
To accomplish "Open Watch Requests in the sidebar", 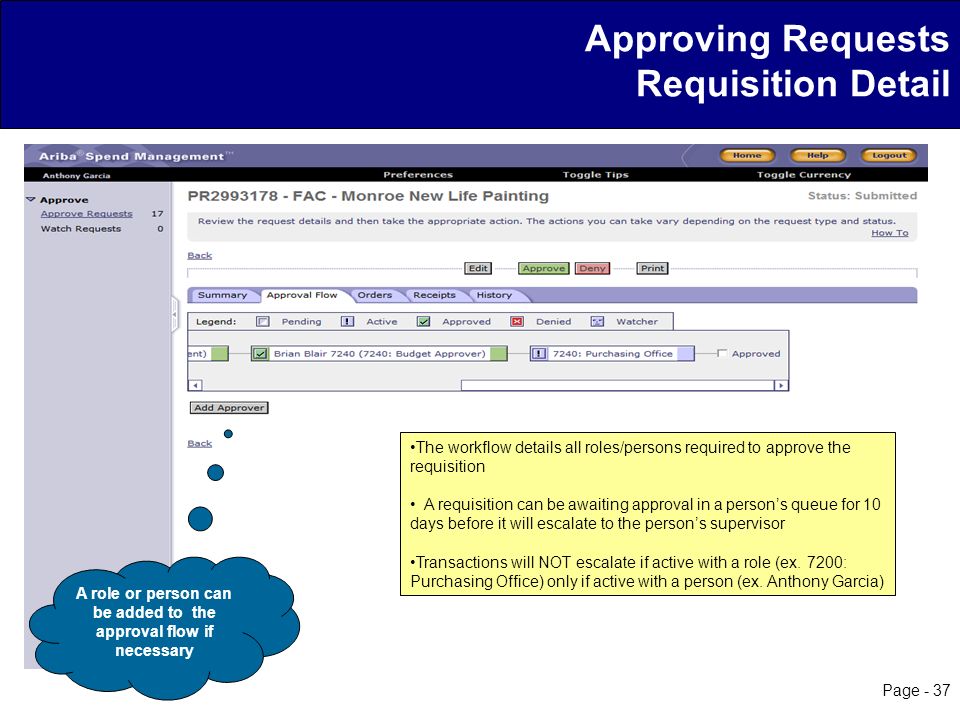I will (81, 228).
